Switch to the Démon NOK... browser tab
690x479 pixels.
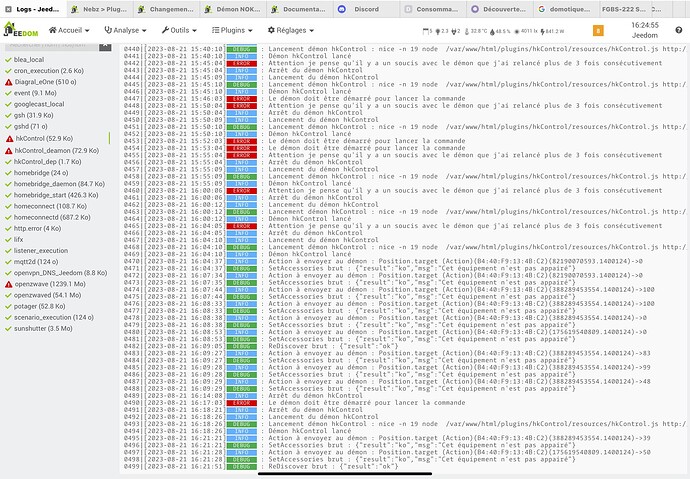[232, 9]
